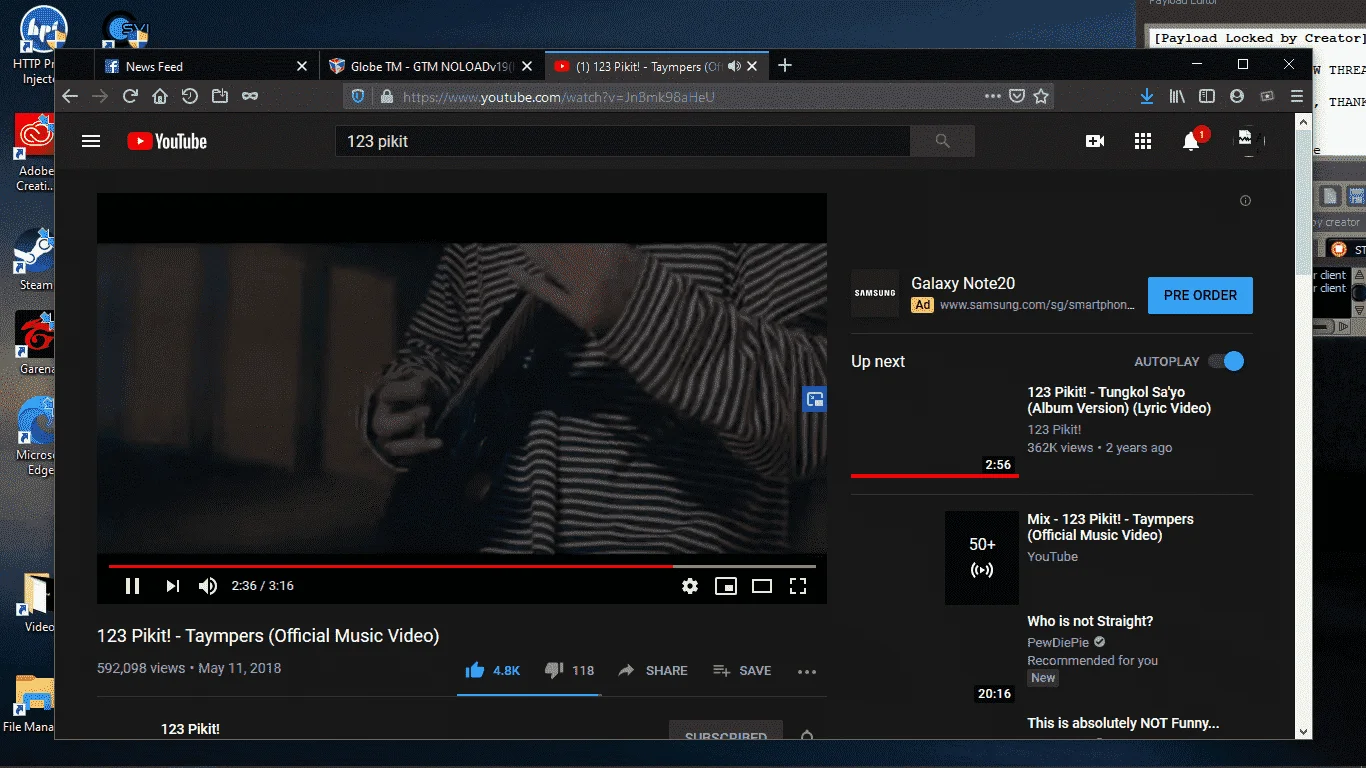
Task: Like the video with thumbs up
Action: pyautogui.click(x=492, y=670)
